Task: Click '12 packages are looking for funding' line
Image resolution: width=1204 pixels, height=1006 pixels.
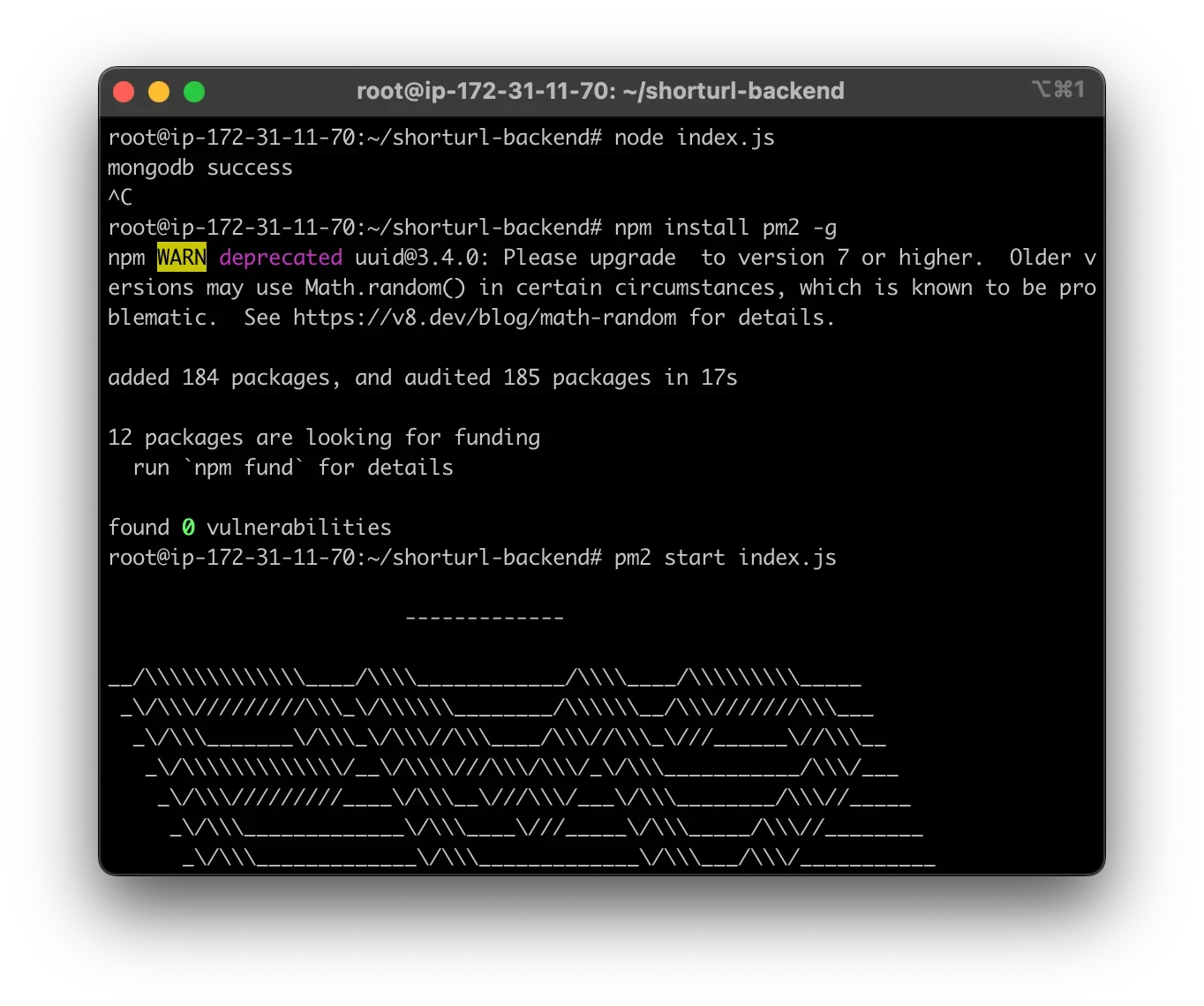Action: coord(324,438)
